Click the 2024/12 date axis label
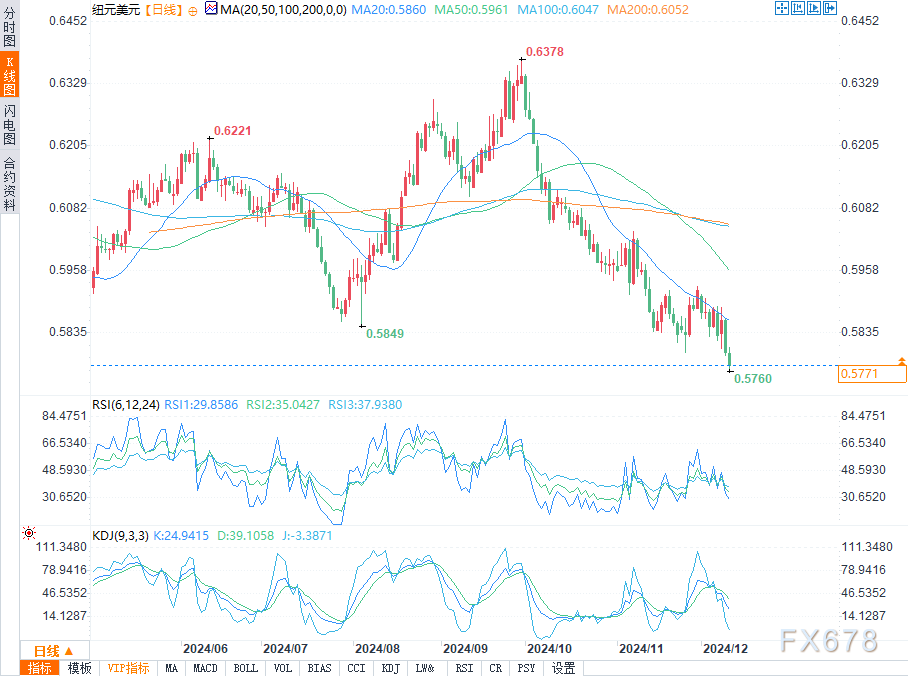The width and height of the screenshot is (908, 676). [x=726, y=649]
